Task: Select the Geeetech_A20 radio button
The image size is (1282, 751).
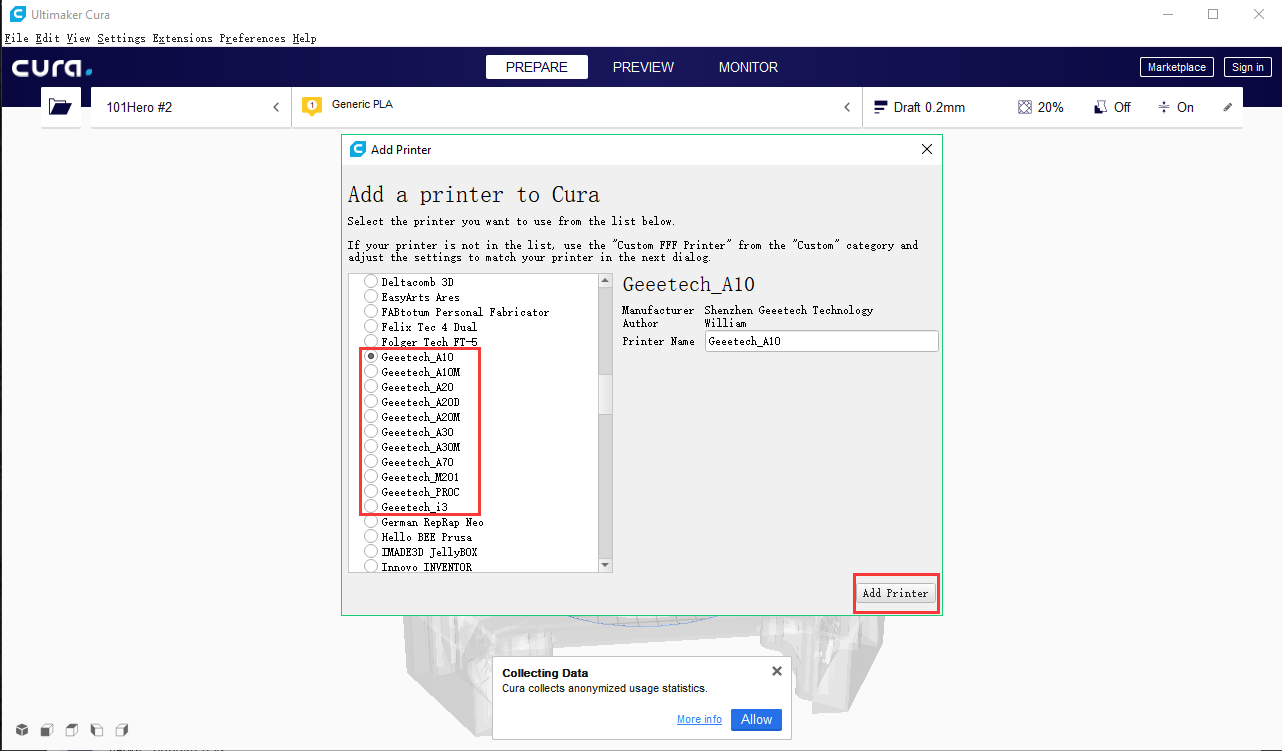Action: point(371,387)
